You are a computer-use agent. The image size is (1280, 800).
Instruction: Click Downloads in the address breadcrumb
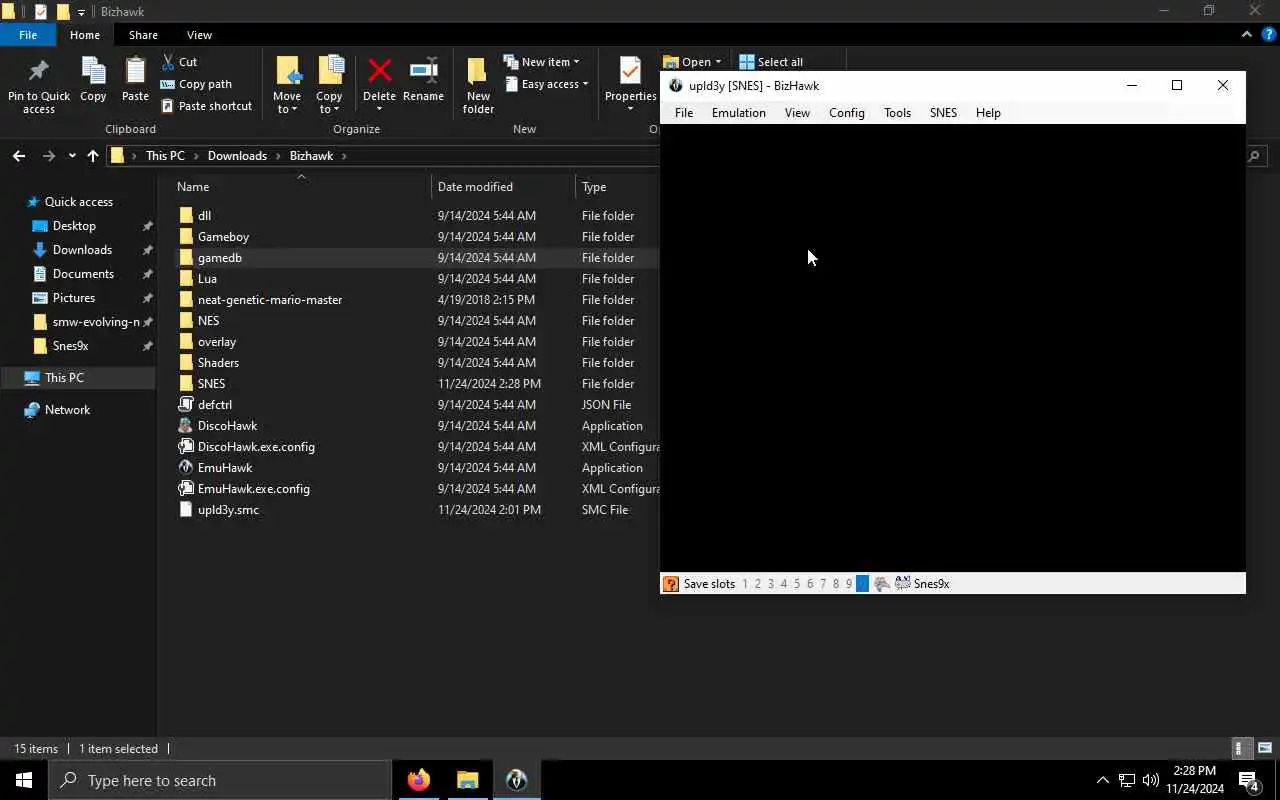(x=237, y=156)
